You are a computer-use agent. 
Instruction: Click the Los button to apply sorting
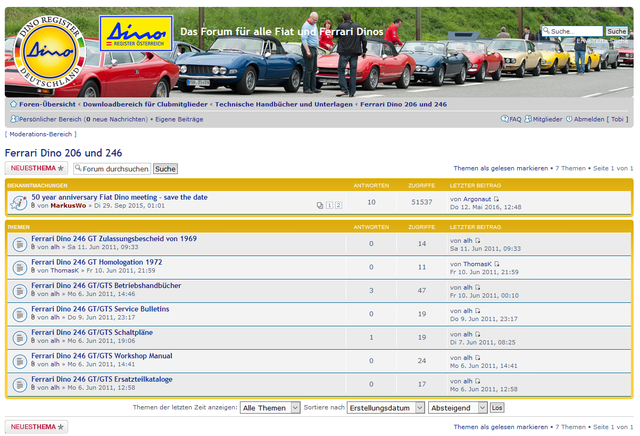(x=497, y=408)
